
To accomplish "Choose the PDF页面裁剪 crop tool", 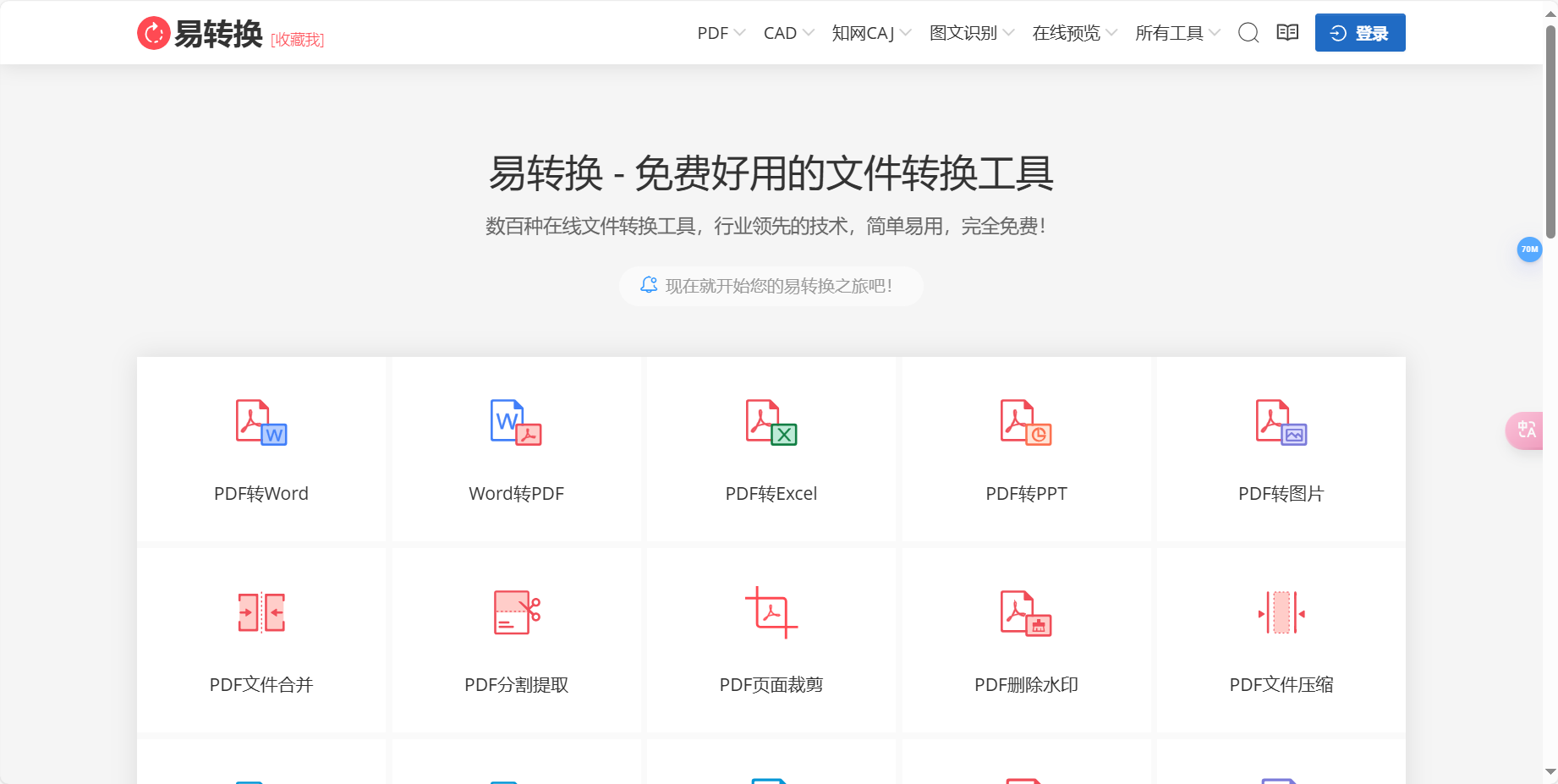I will point(771,640).
